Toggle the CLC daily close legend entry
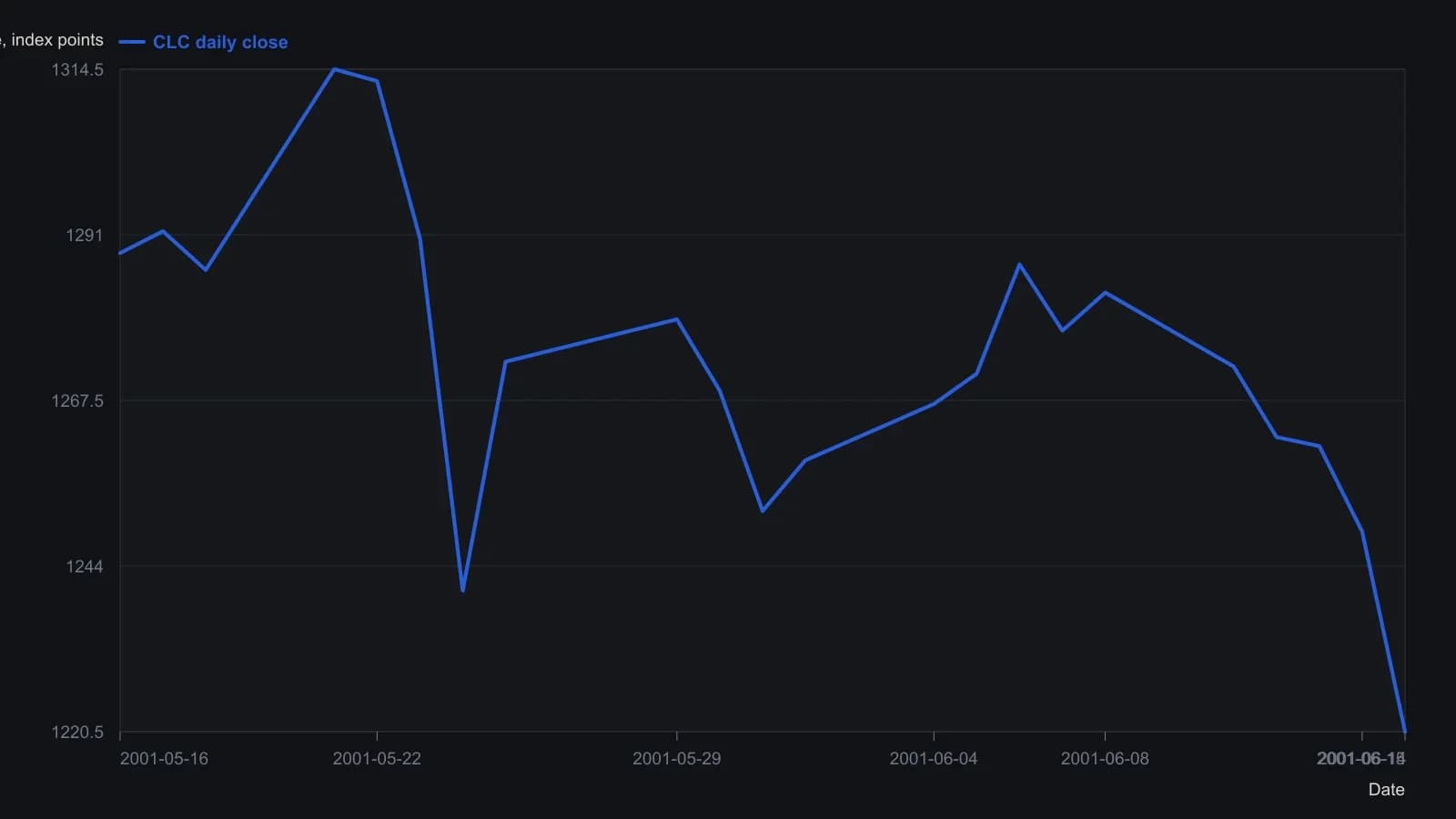 click(x=203, y=42)
